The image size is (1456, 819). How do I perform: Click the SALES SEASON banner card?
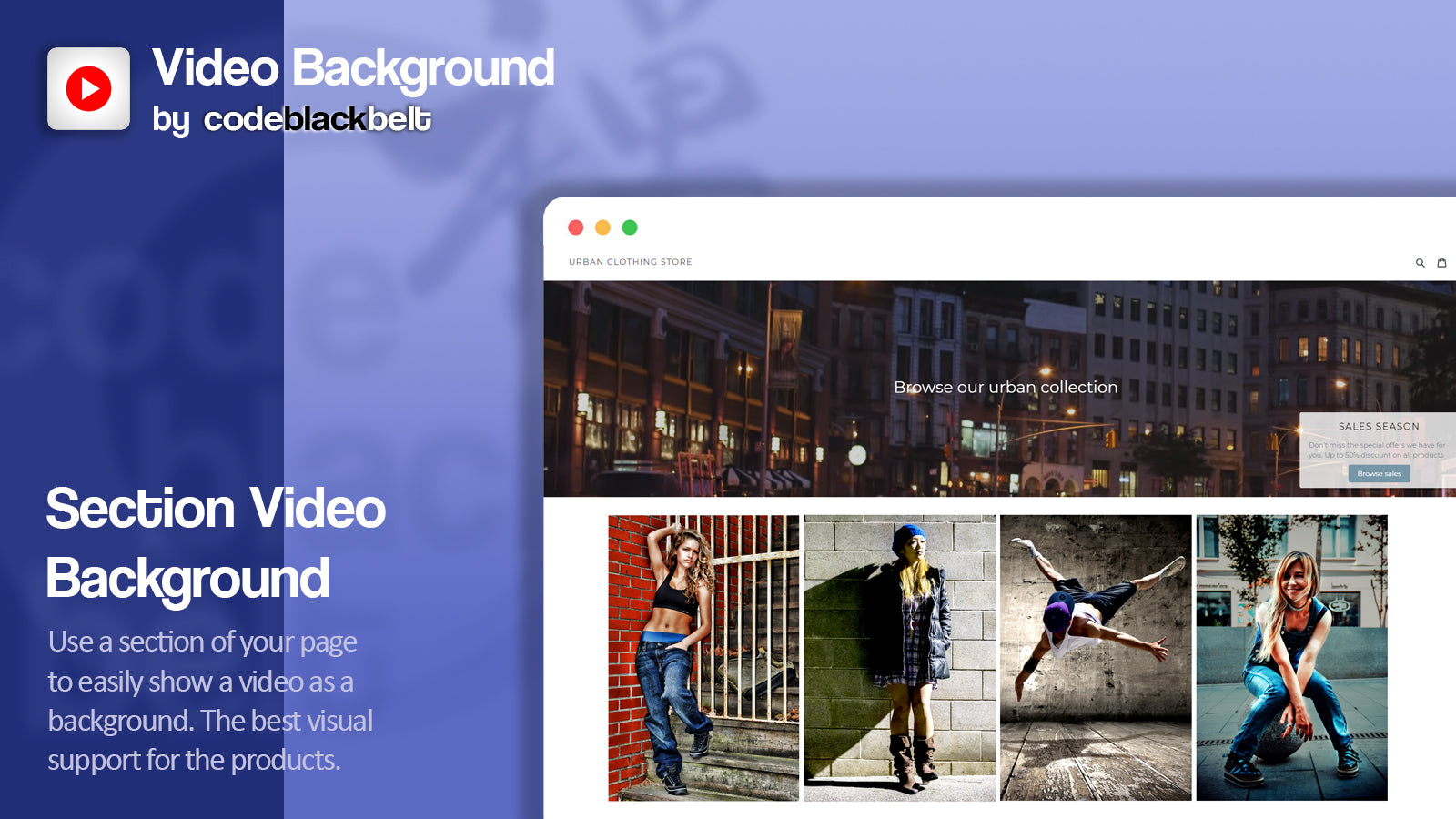1377,446
